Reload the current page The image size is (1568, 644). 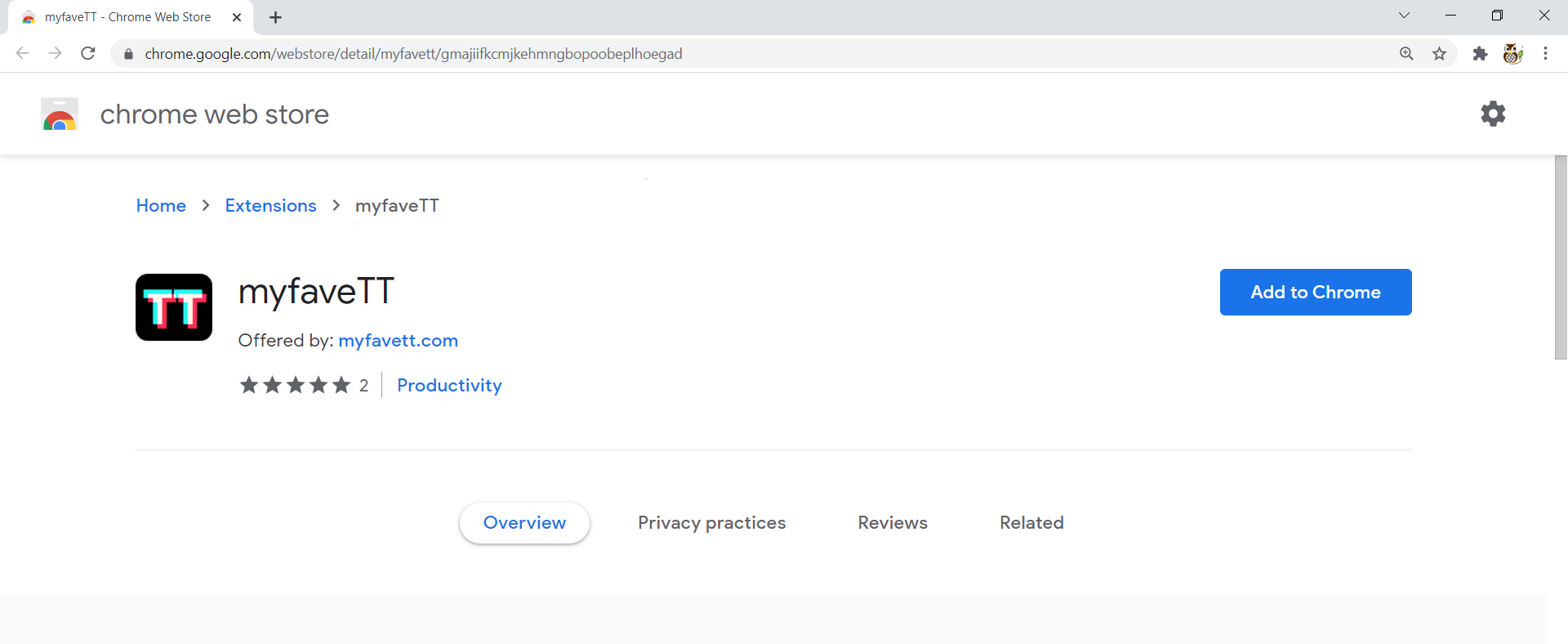(88, 54)
